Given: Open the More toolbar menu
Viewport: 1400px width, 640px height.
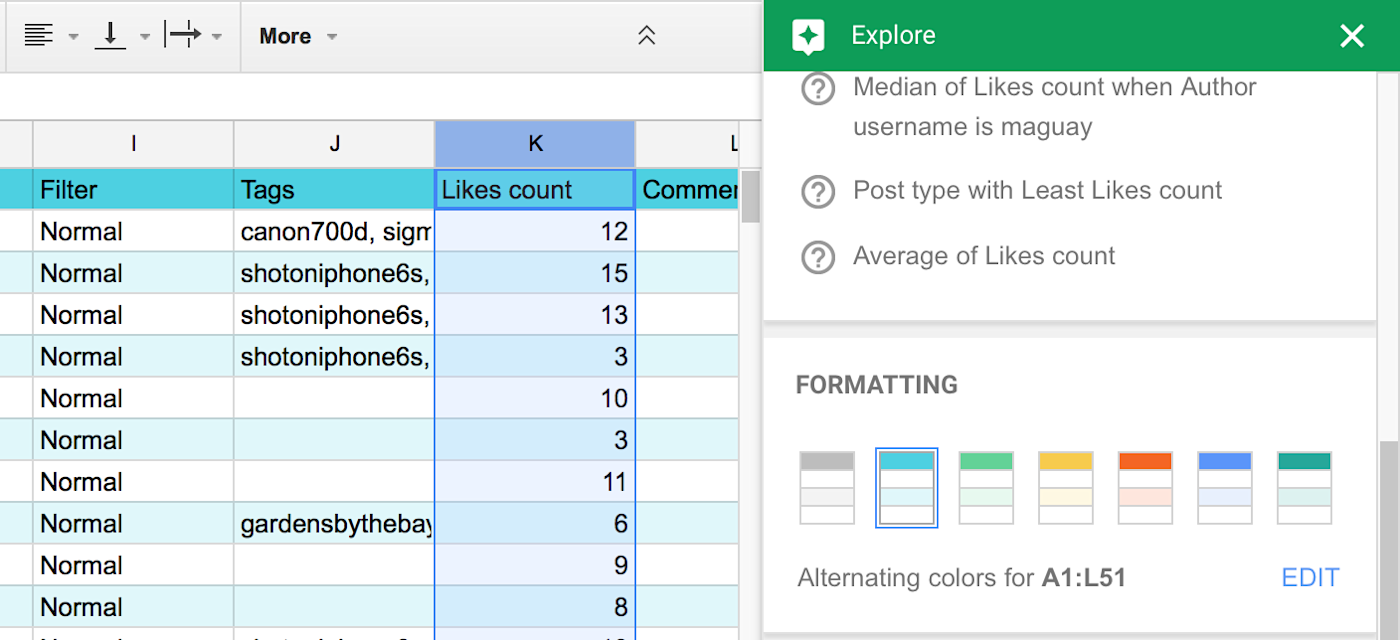Looking at the screenshot, I should pyautogui.click(x=298, y=36).
